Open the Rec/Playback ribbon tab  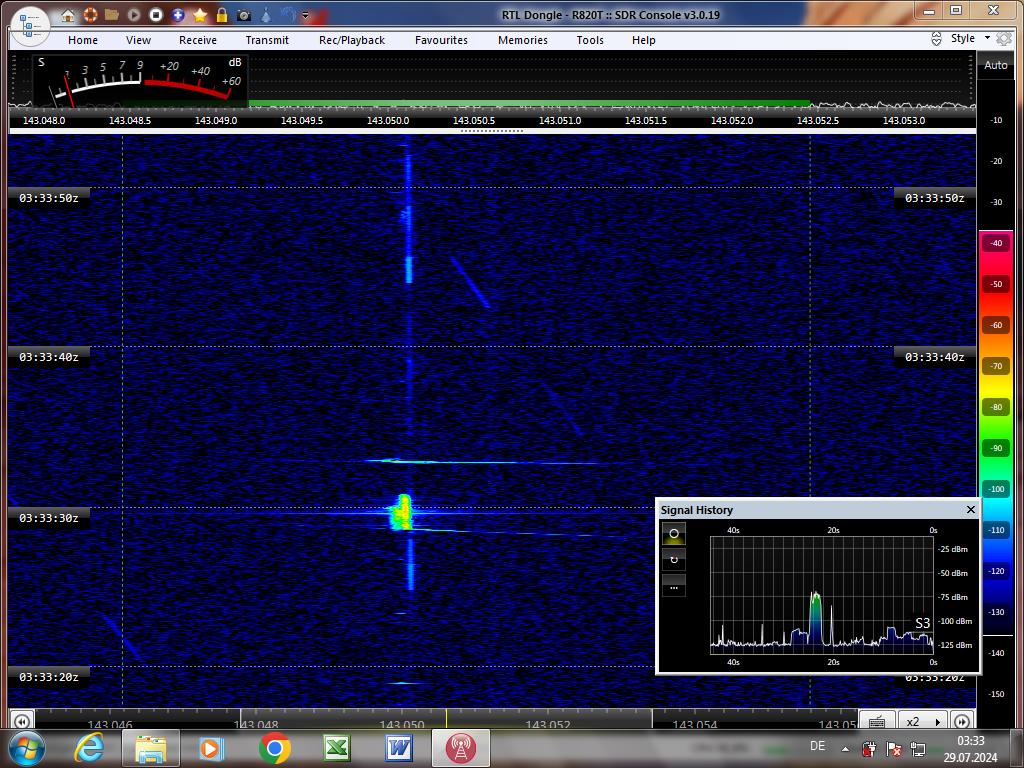tap(352, 40)
